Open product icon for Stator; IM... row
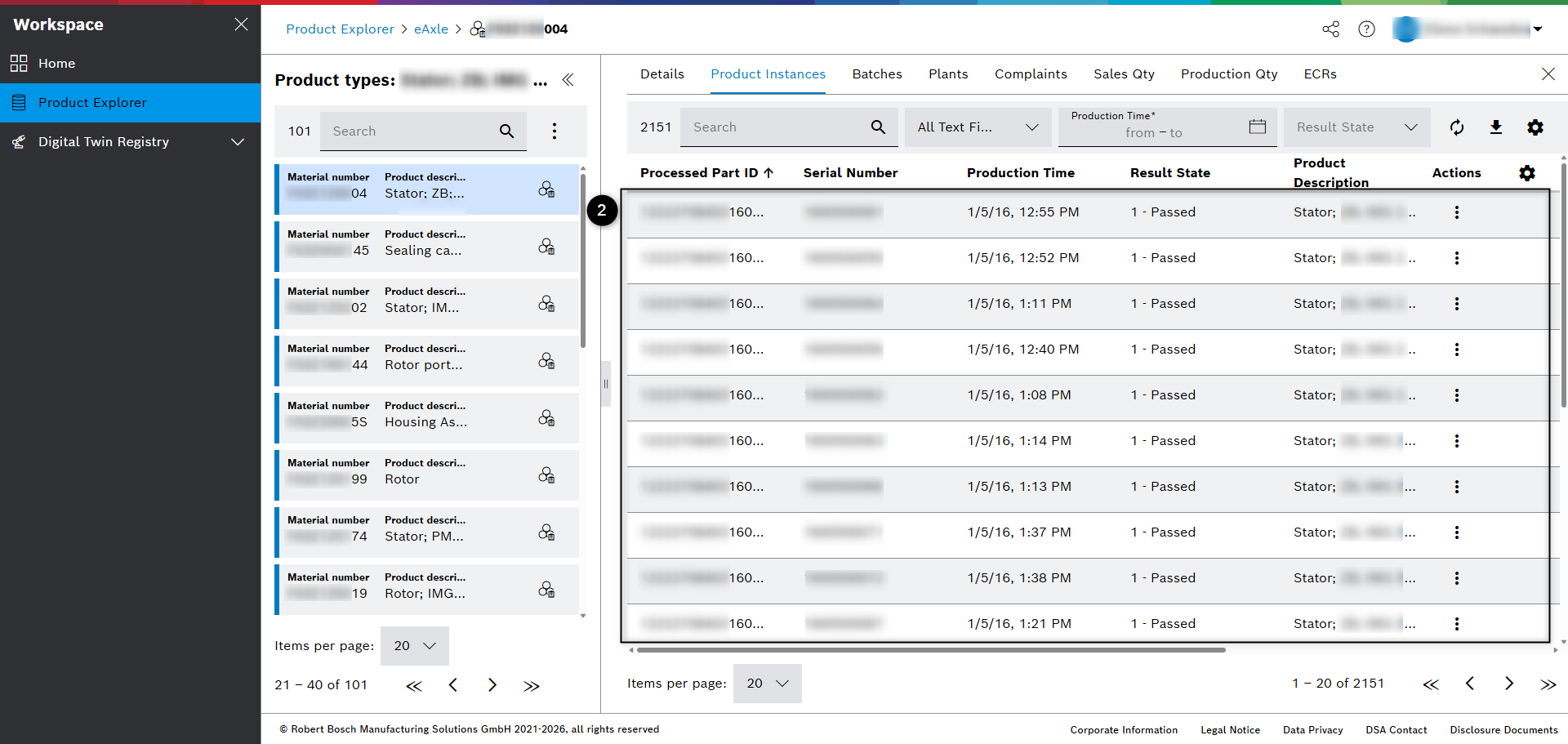The image size is (1568, 744). point(546,304)
